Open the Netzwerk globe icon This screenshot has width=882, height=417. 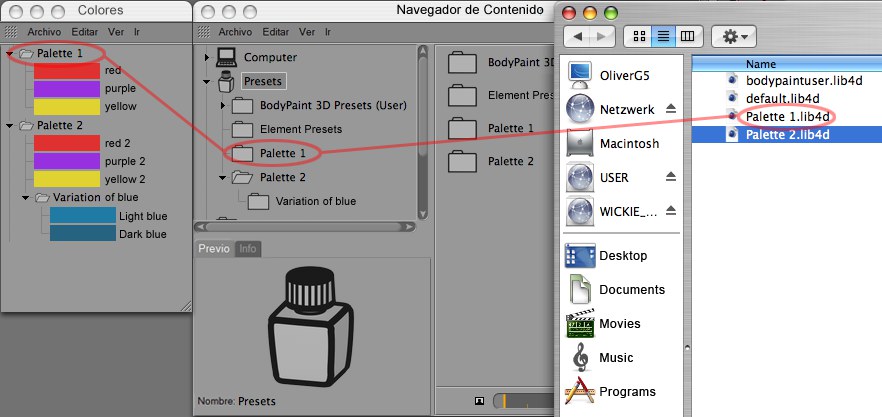pyautogui.click(x=582, y=108)
